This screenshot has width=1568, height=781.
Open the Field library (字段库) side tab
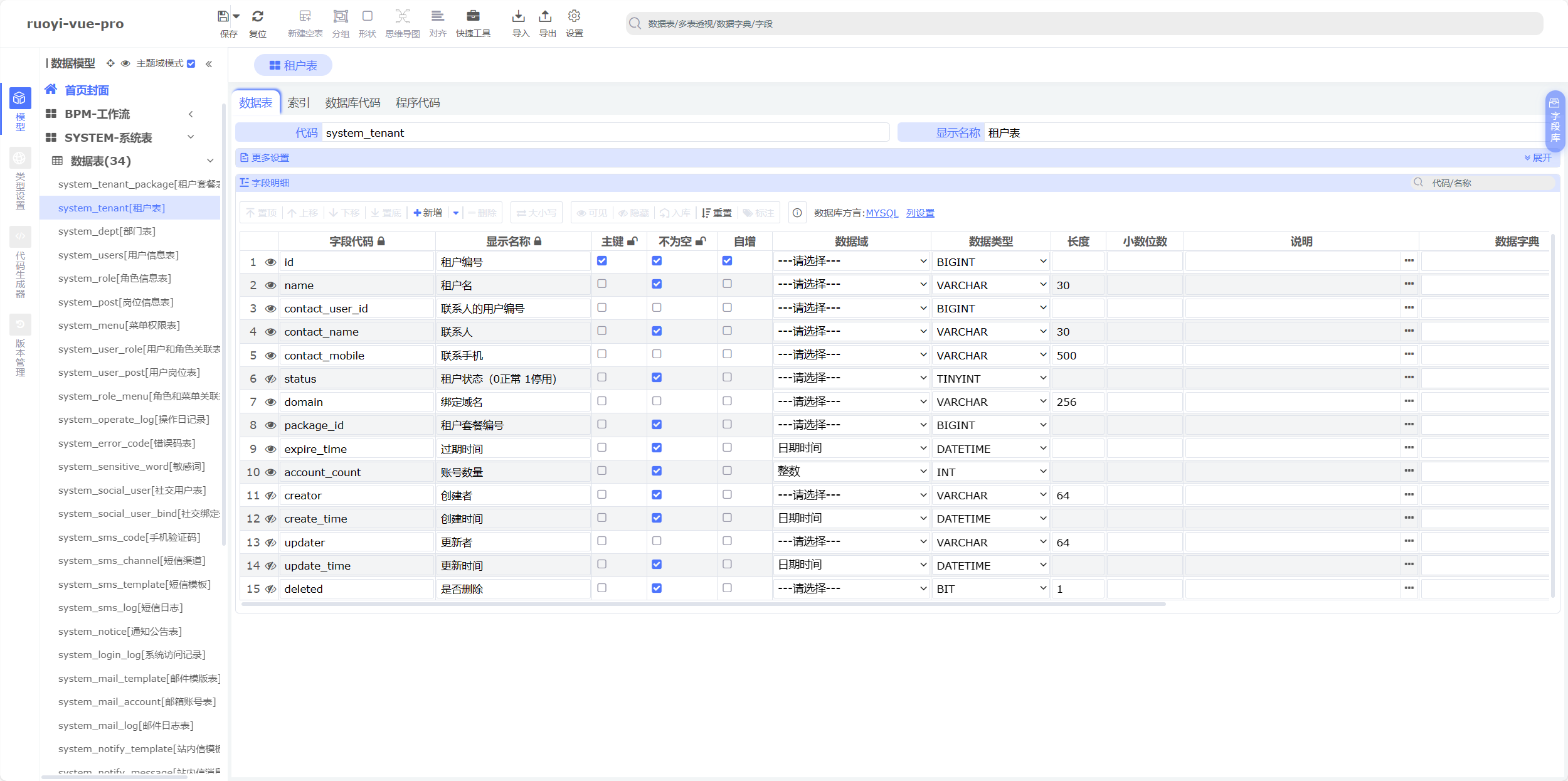click(x=1555, y=120)
